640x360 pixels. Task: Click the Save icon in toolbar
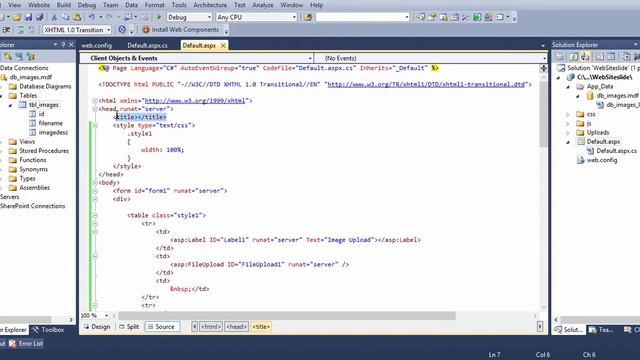[28, 17]
